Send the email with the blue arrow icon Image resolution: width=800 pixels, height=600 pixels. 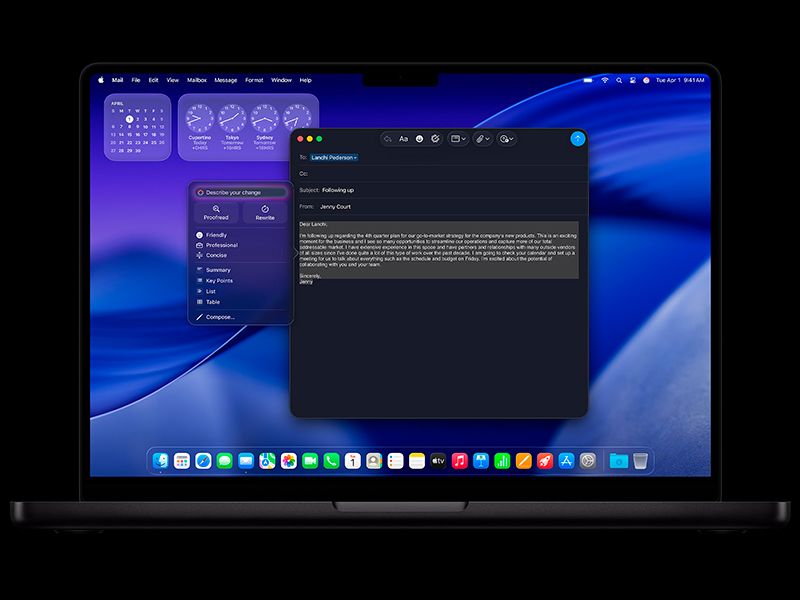577,139
